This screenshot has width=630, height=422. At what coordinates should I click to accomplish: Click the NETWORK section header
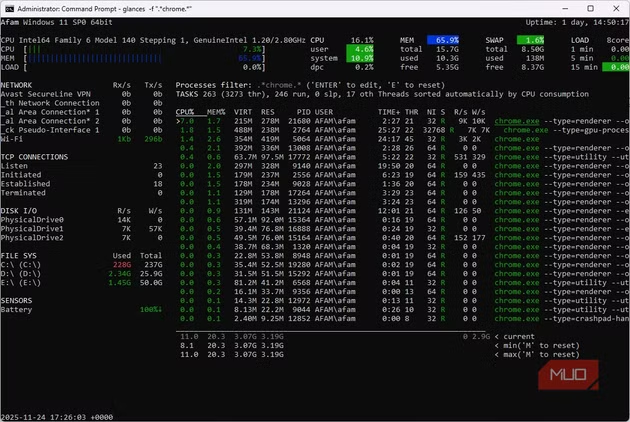[16, 86]
